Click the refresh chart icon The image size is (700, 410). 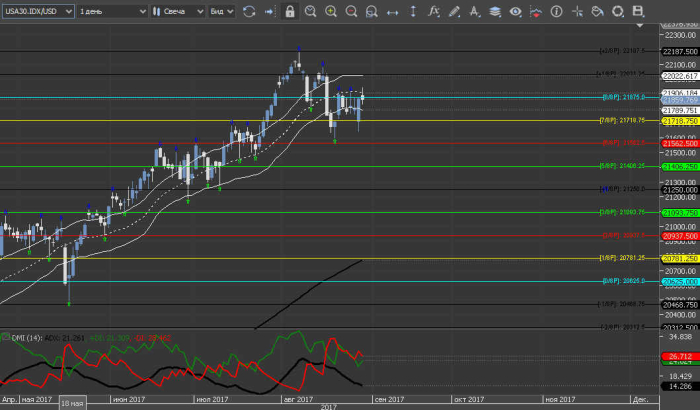pyautogui.click(x=249, y=12)
